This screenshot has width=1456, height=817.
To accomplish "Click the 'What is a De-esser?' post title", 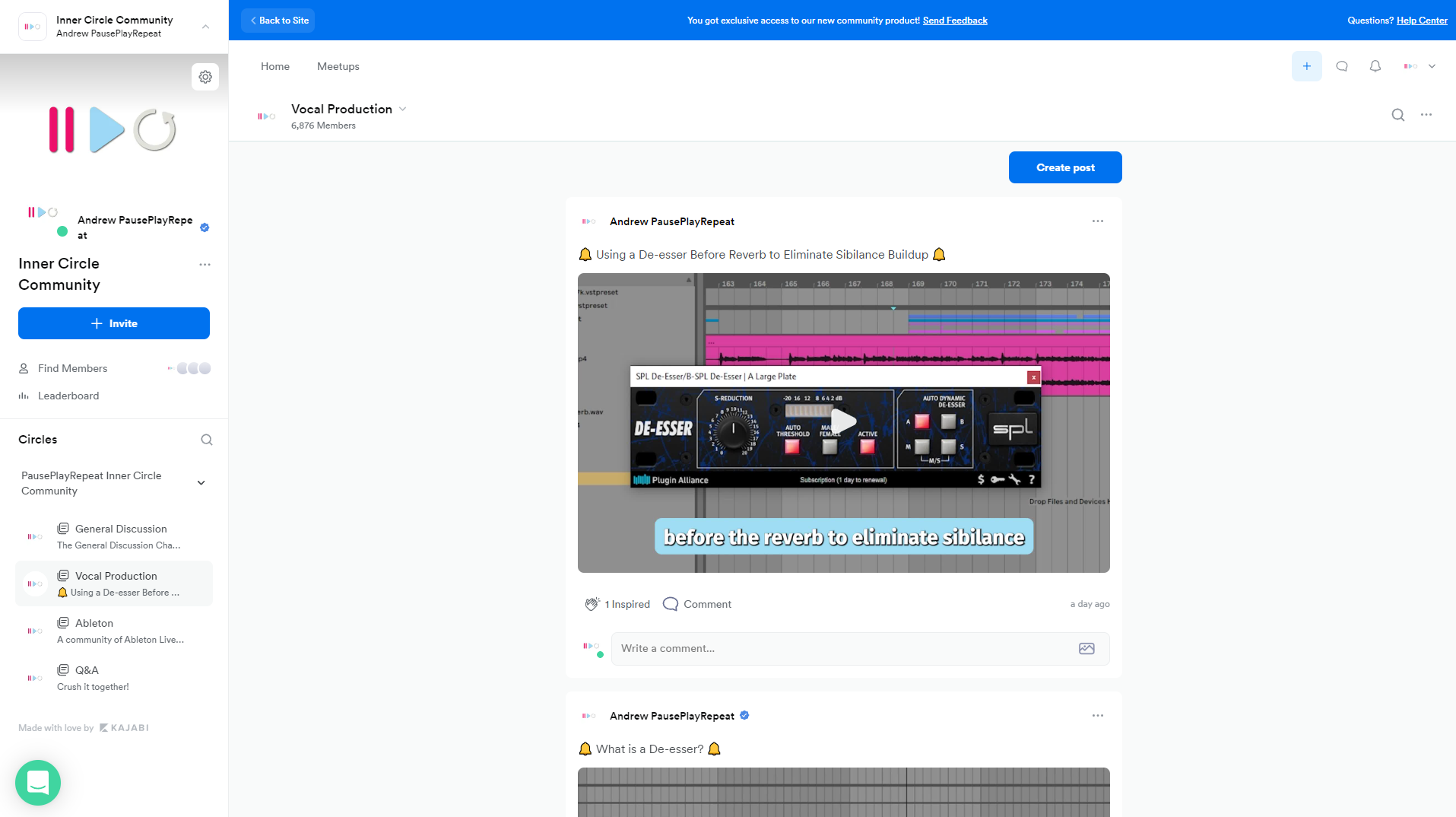I will click(650, 749).
